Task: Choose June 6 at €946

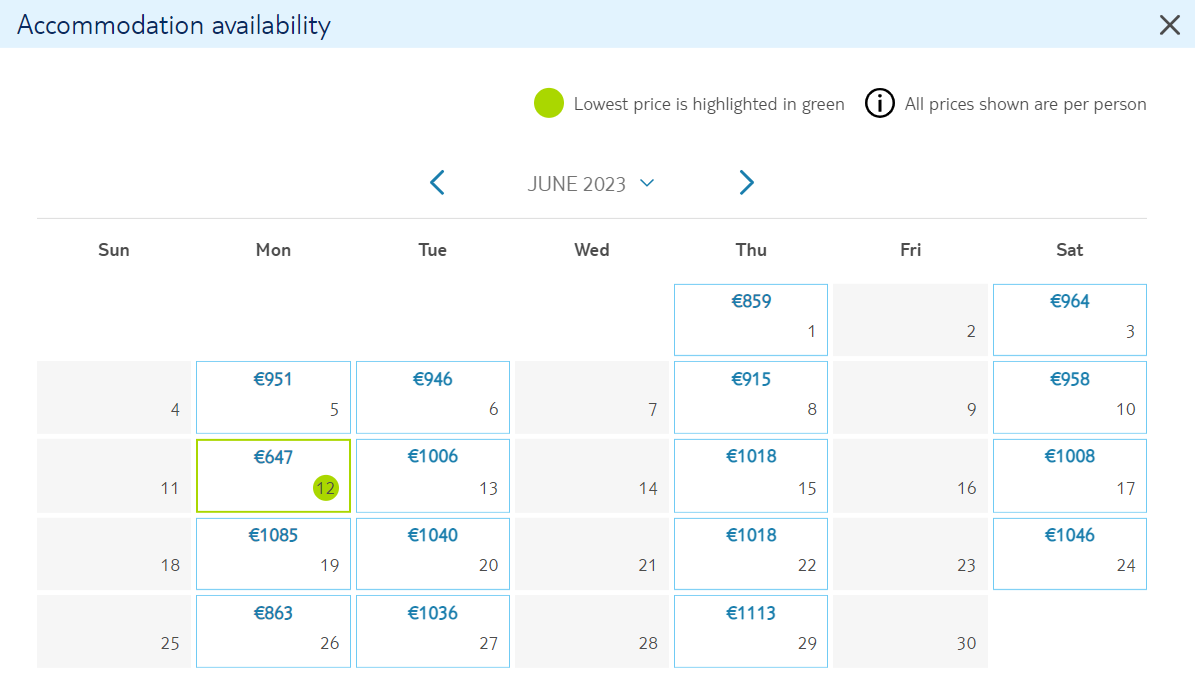Action: click(x=433, y=397)
